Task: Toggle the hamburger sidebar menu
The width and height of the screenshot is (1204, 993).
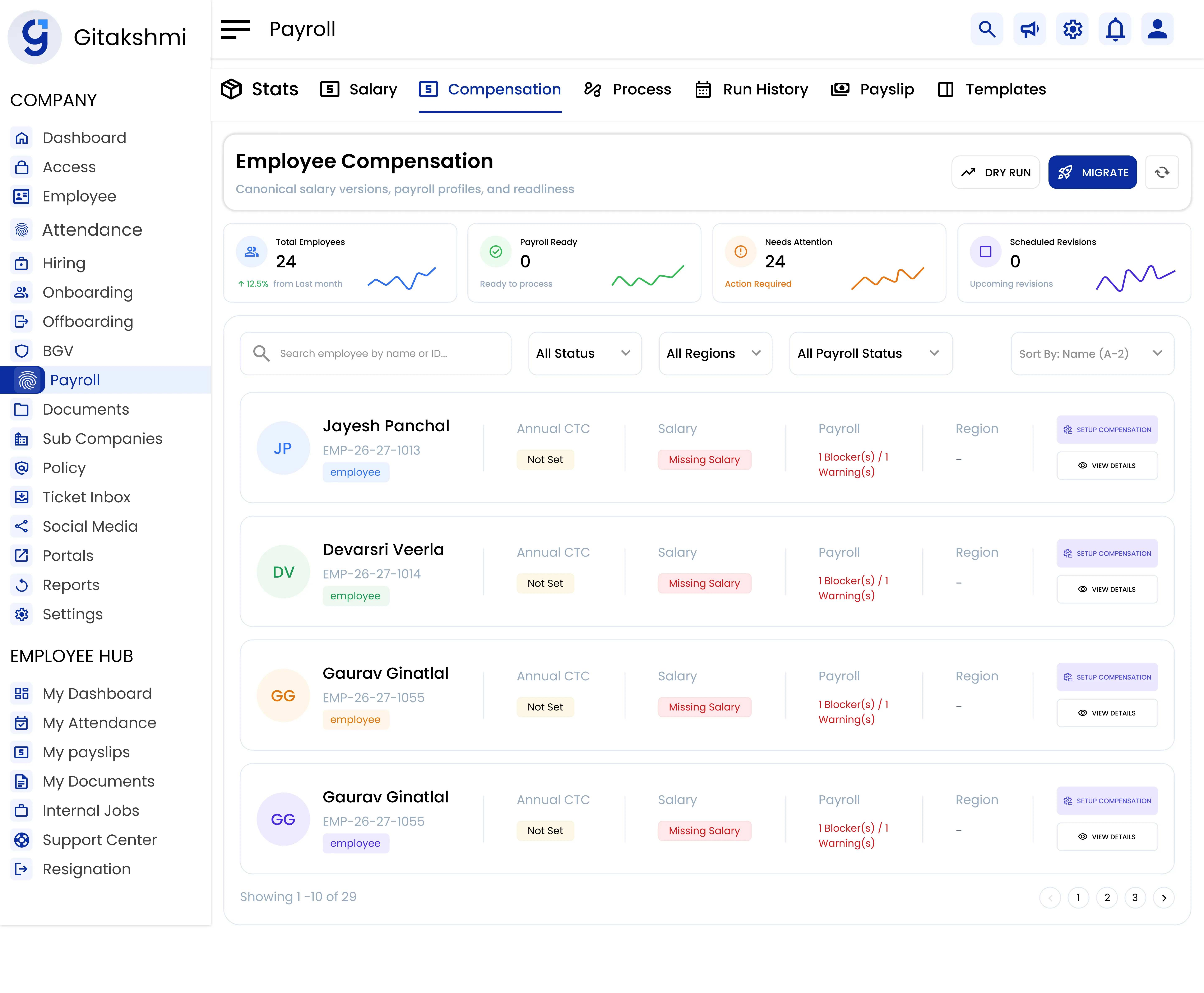Action: [x=235, y=29]
